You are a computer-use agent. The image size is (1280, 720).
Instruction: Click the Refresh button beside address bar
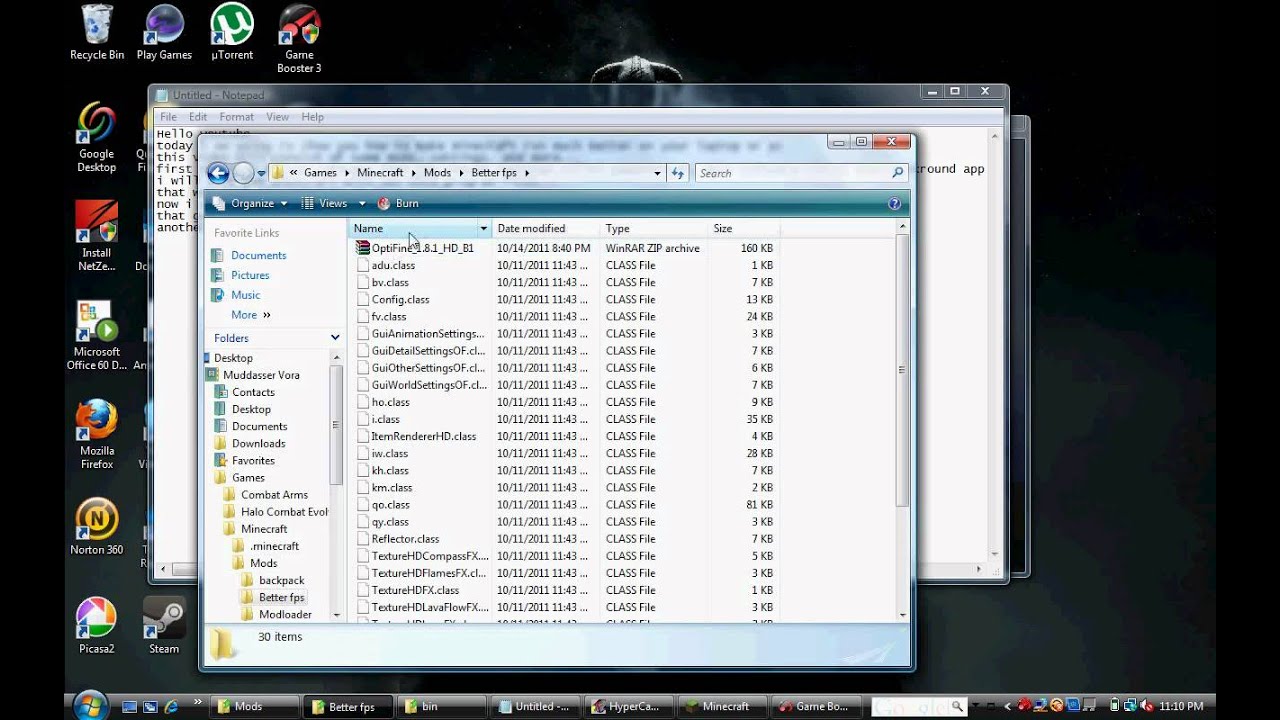pos(678,173)
